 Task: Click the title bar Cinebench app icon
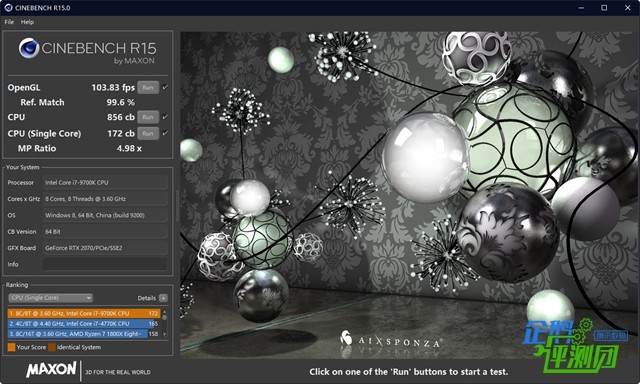pyautogui.click(x=8, y=7)
